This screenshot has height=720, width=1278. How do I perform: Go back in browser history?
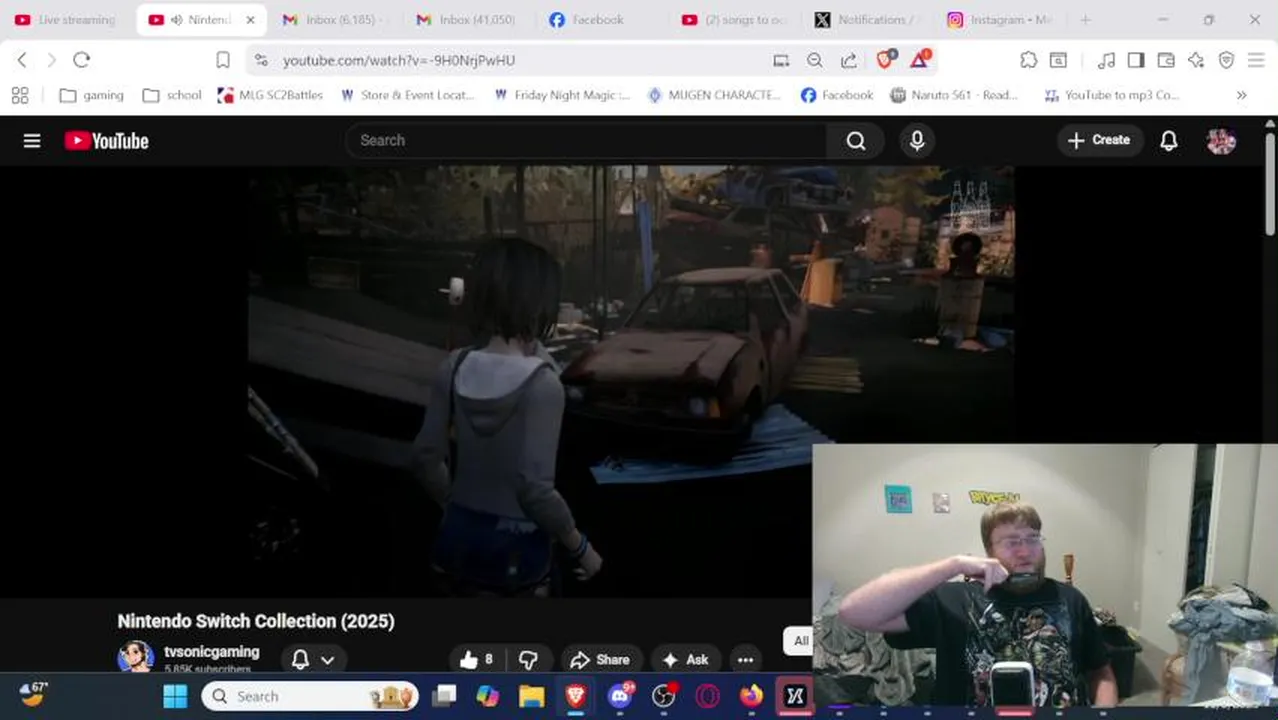pos(22,60)
